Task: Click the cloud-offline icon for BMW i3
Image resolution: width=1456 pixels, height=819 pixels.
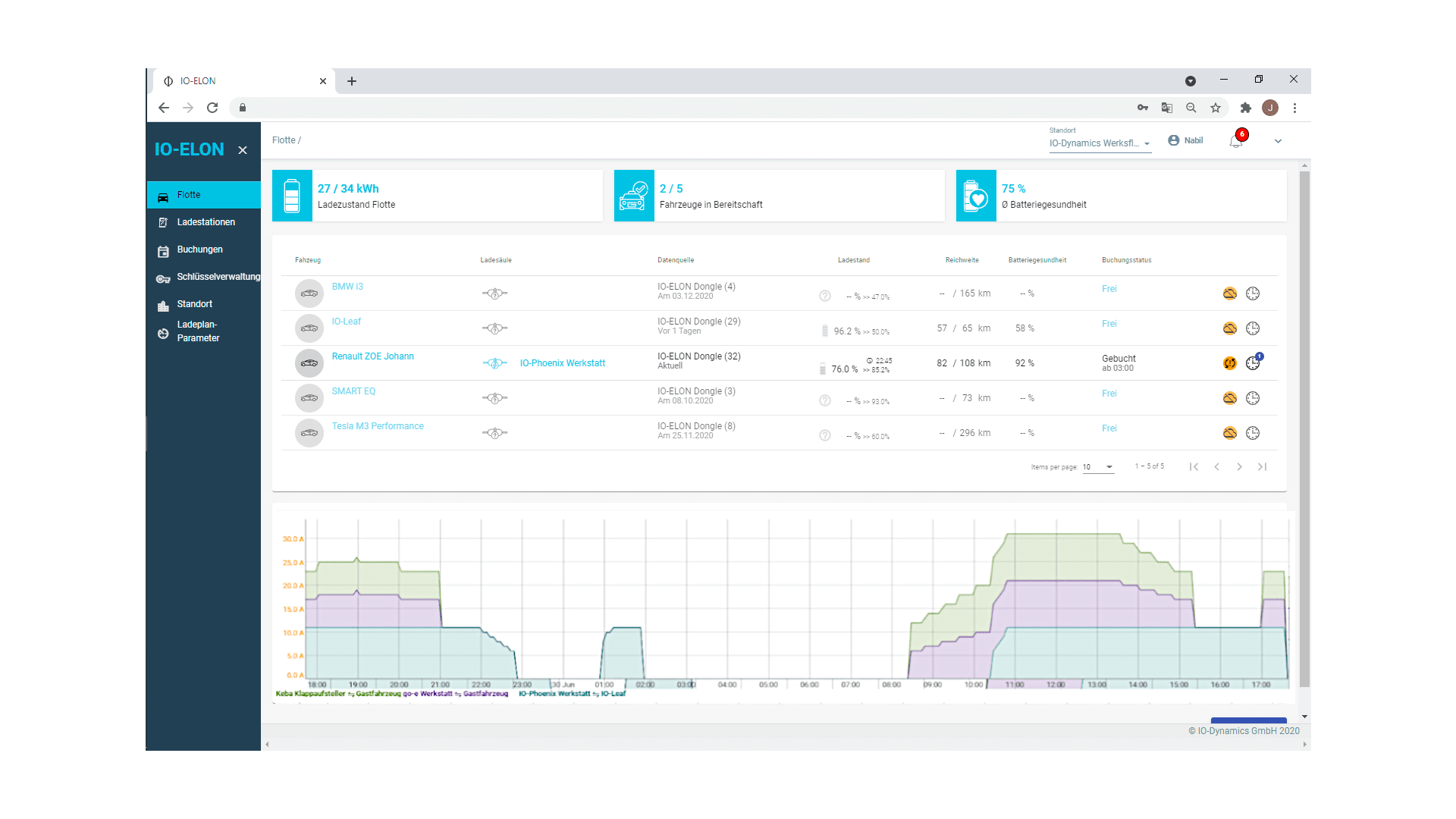Action: coord(1229,293)
